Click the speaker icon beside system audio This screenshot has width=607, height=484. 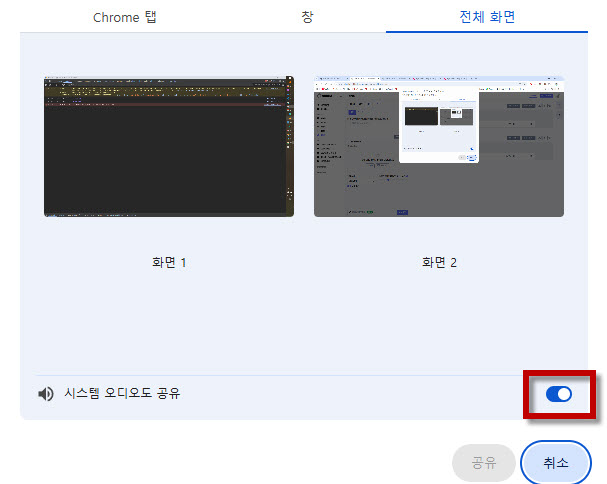(45, 394)
